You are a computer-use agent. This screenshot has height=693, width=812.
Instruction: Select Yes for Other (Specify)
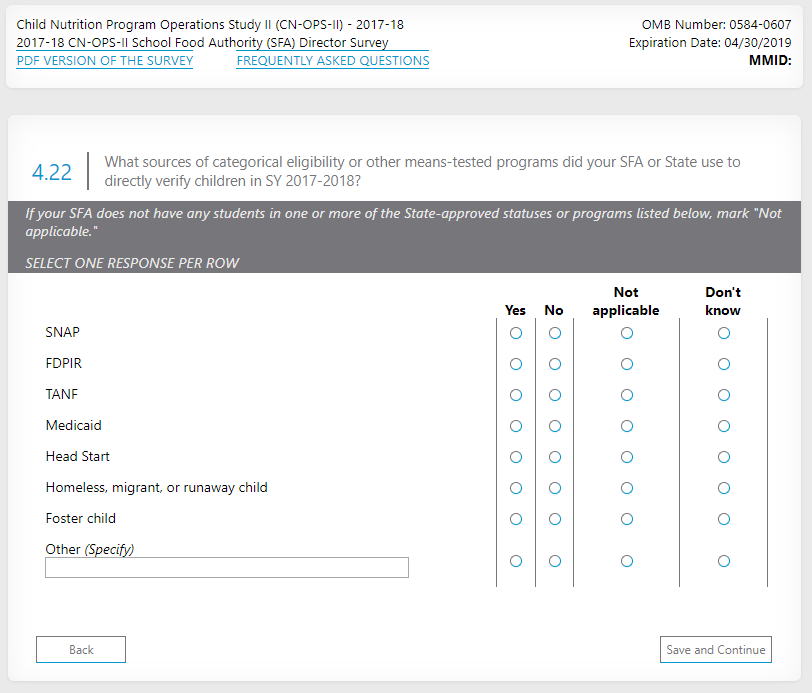[516, 562]
